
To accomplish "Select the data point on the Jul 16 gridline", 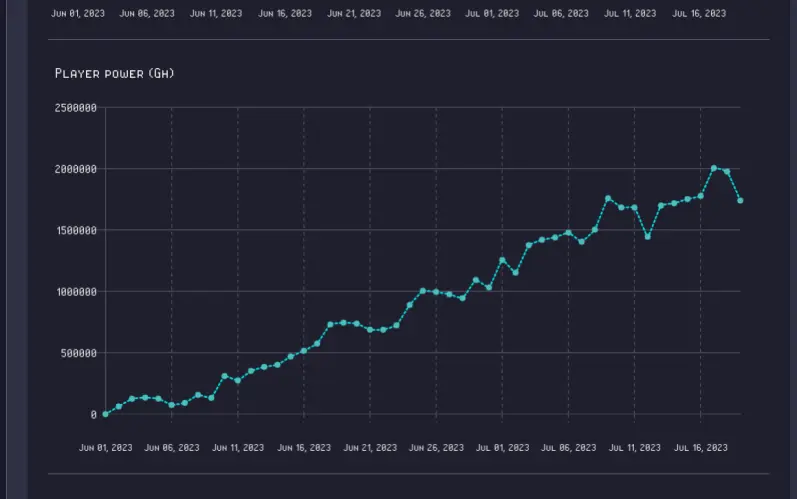I will pos(700,196).
